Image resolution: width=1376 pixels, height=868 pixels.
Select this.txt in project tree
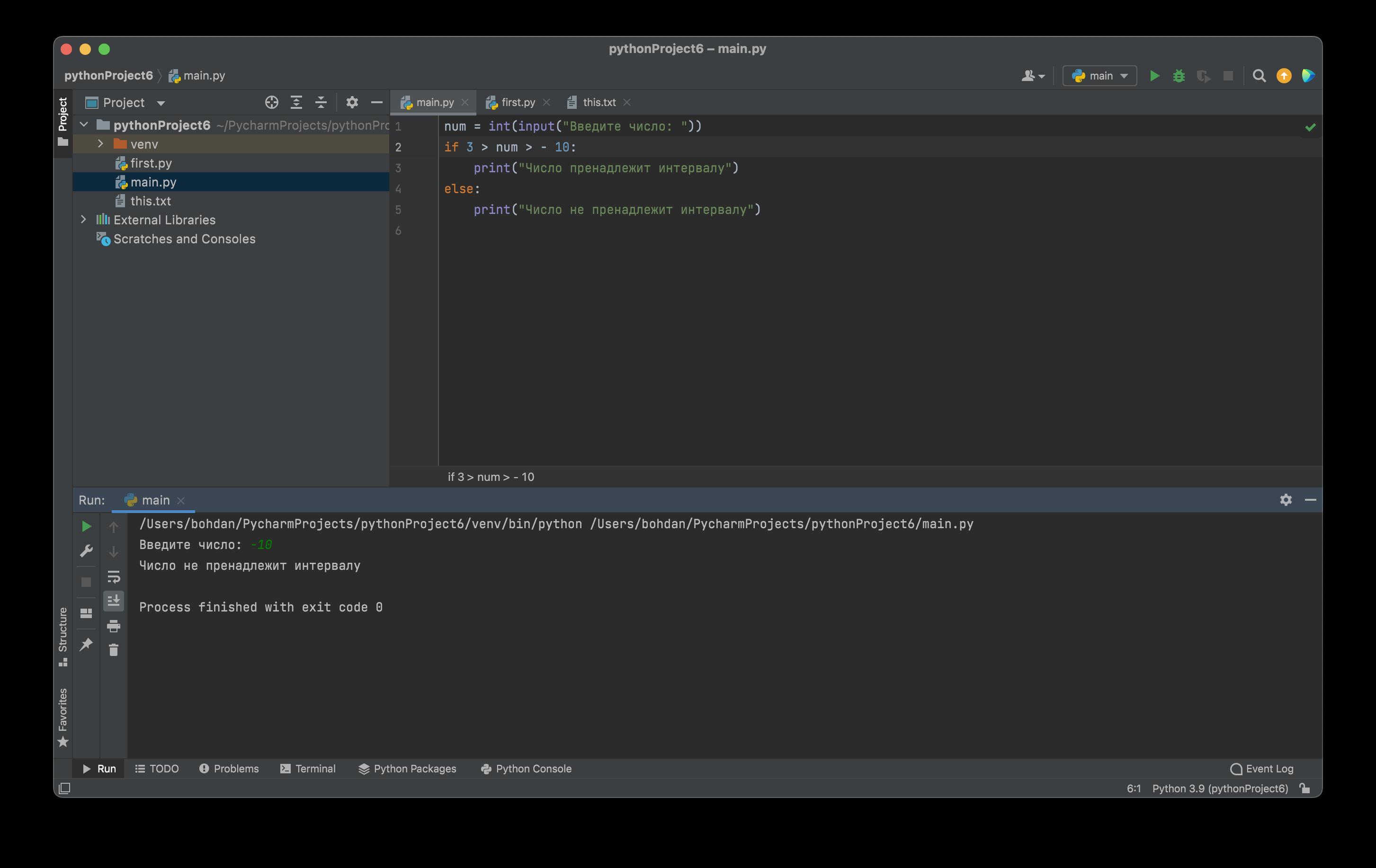tap(231, 201)
